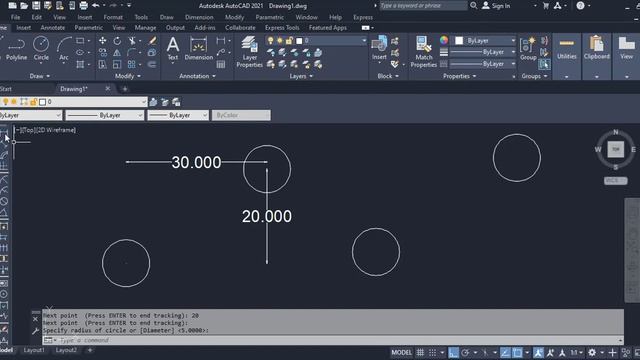The height and width of the screenshot is (360, 640).
Task: Toggle MODEL space button in status bar
Action: coord(401,353)
